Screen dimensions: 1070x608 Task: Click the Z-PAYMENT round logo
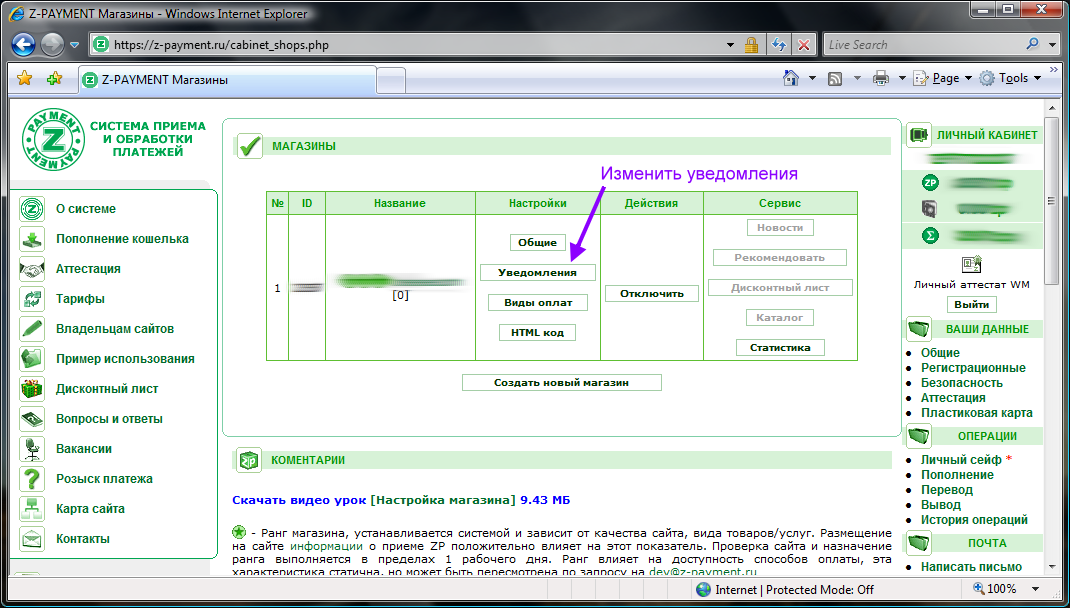[x=53, y=140]
